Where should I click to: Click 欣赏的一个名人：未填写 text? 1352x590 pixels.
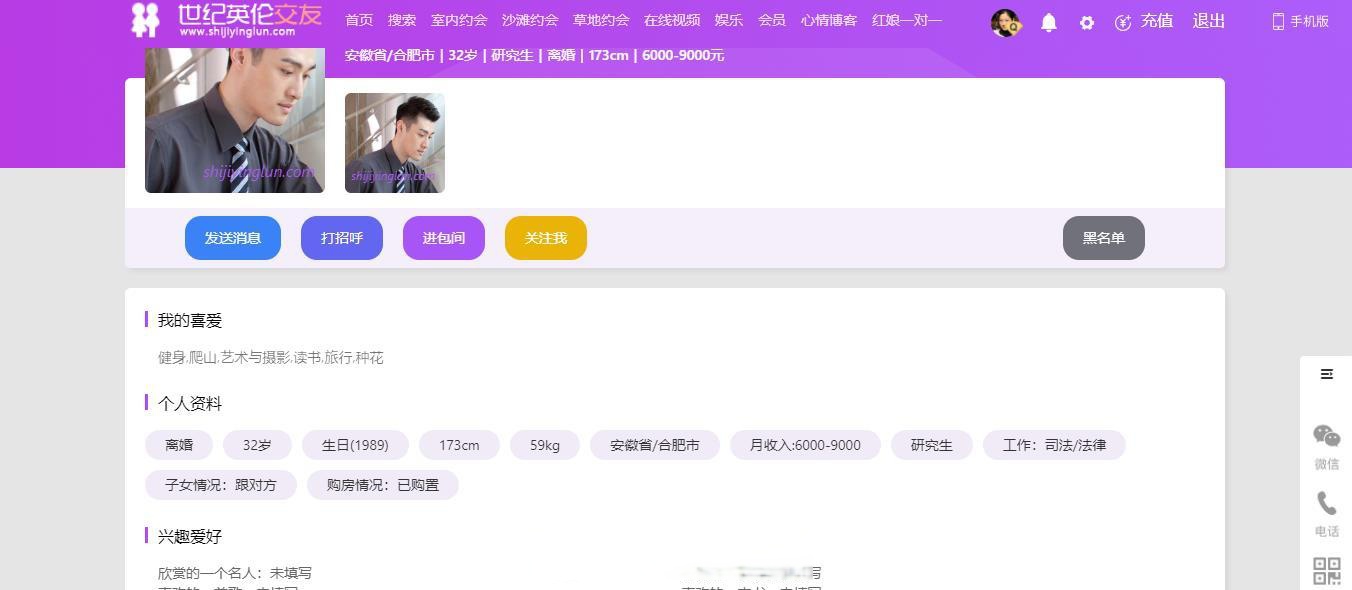pos(235,573)
